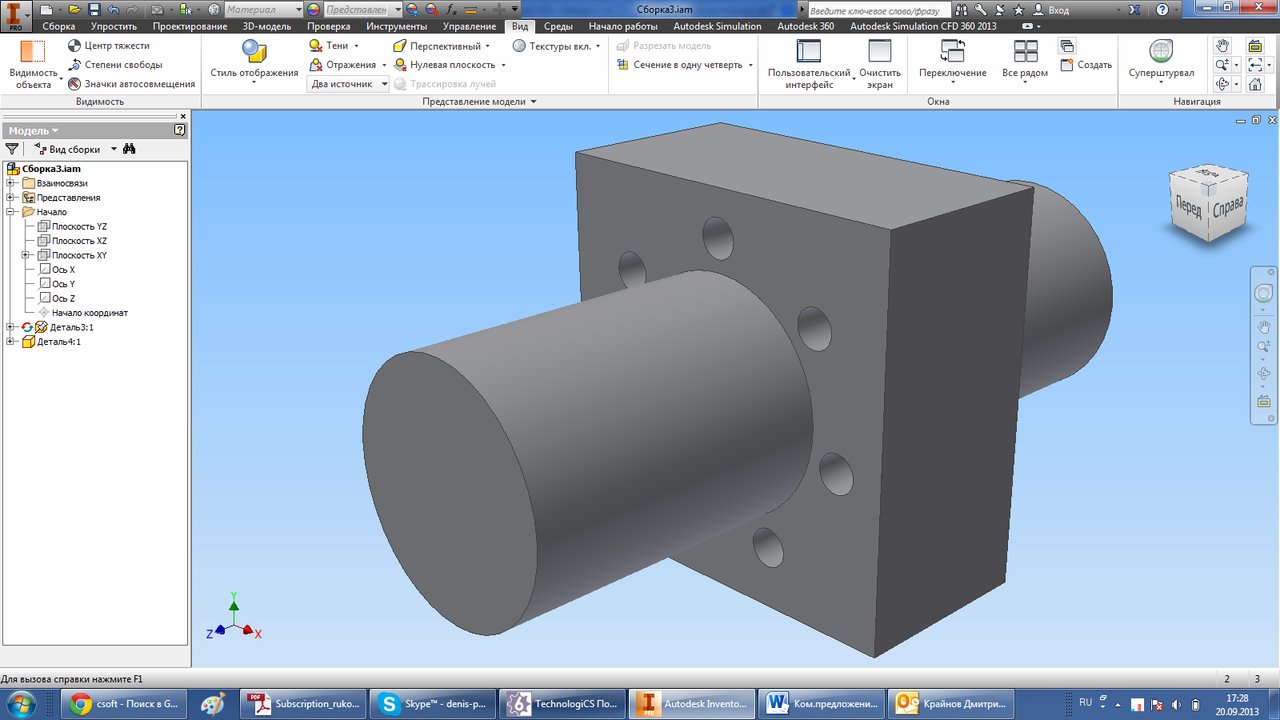Viewport: 1280px width, 720px height.
Task: Open the appearance color wheel in quick toolbar
Action: pyautogui.click(x=313, y=9)
